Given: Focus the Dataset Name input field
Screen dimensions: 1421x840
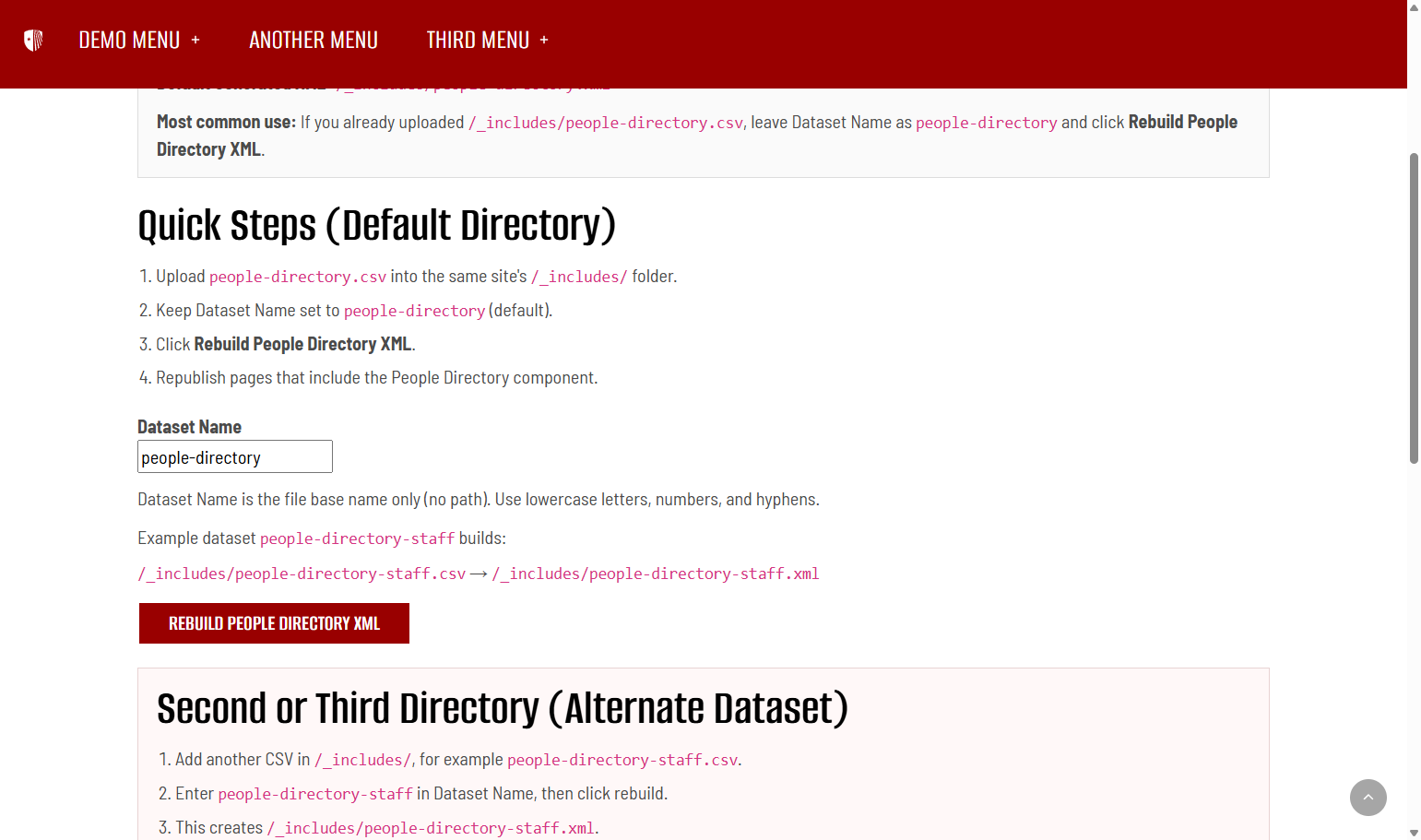Looking at the screenshot, I should tap(235, 456).
